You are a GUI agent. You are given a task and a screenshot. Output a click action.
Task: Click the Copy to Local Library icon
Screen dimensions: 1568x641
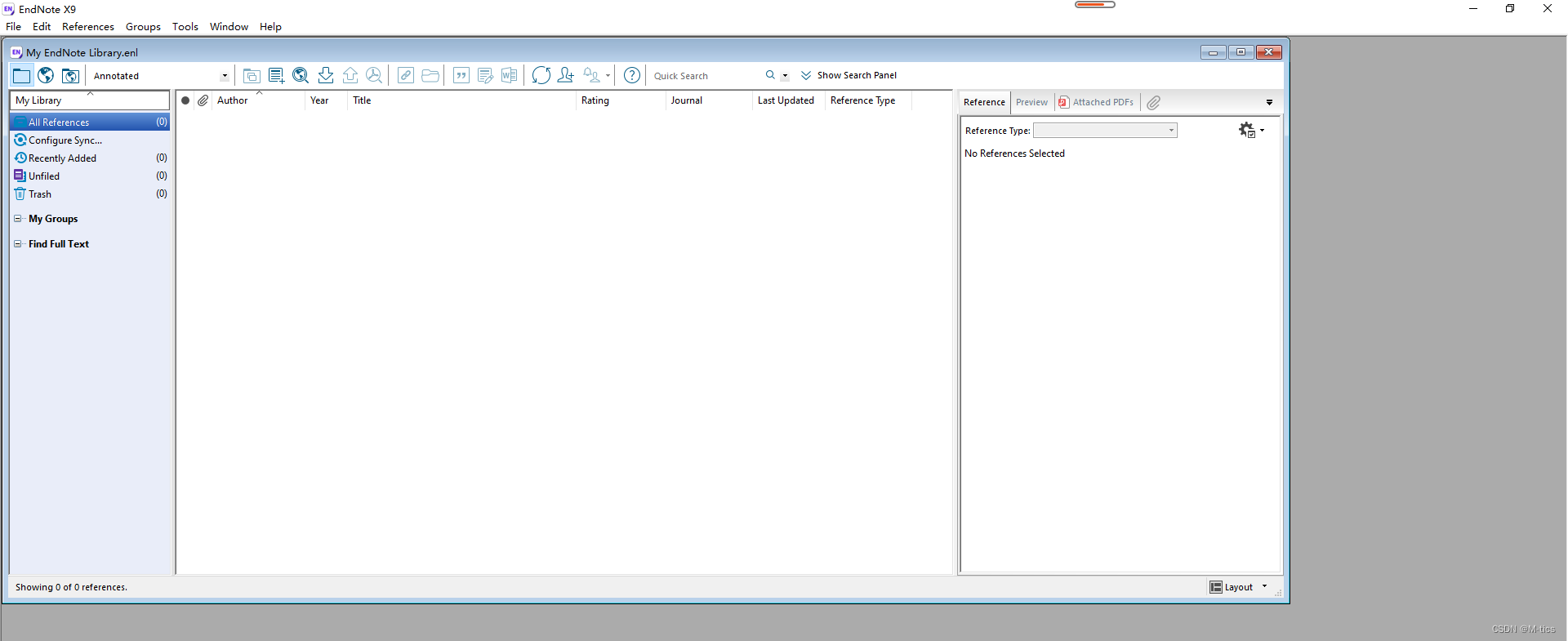pos(252,76)
